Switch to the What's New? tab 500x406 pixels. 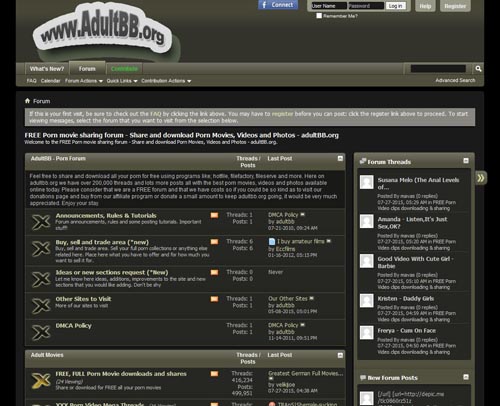click(x=47, y=69)
